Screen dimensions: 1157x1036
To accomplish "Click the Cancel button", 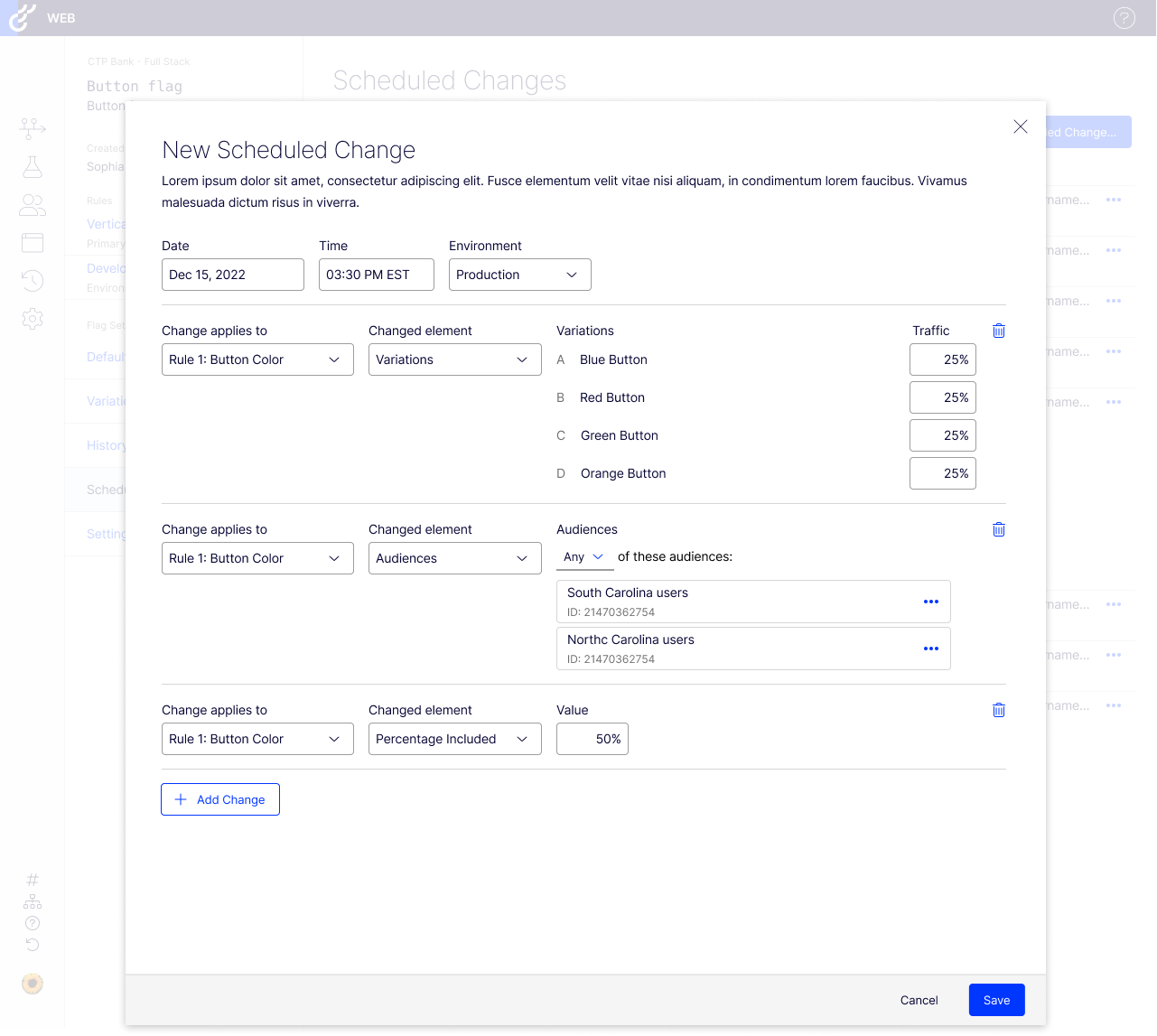I will pos(919,1000).
